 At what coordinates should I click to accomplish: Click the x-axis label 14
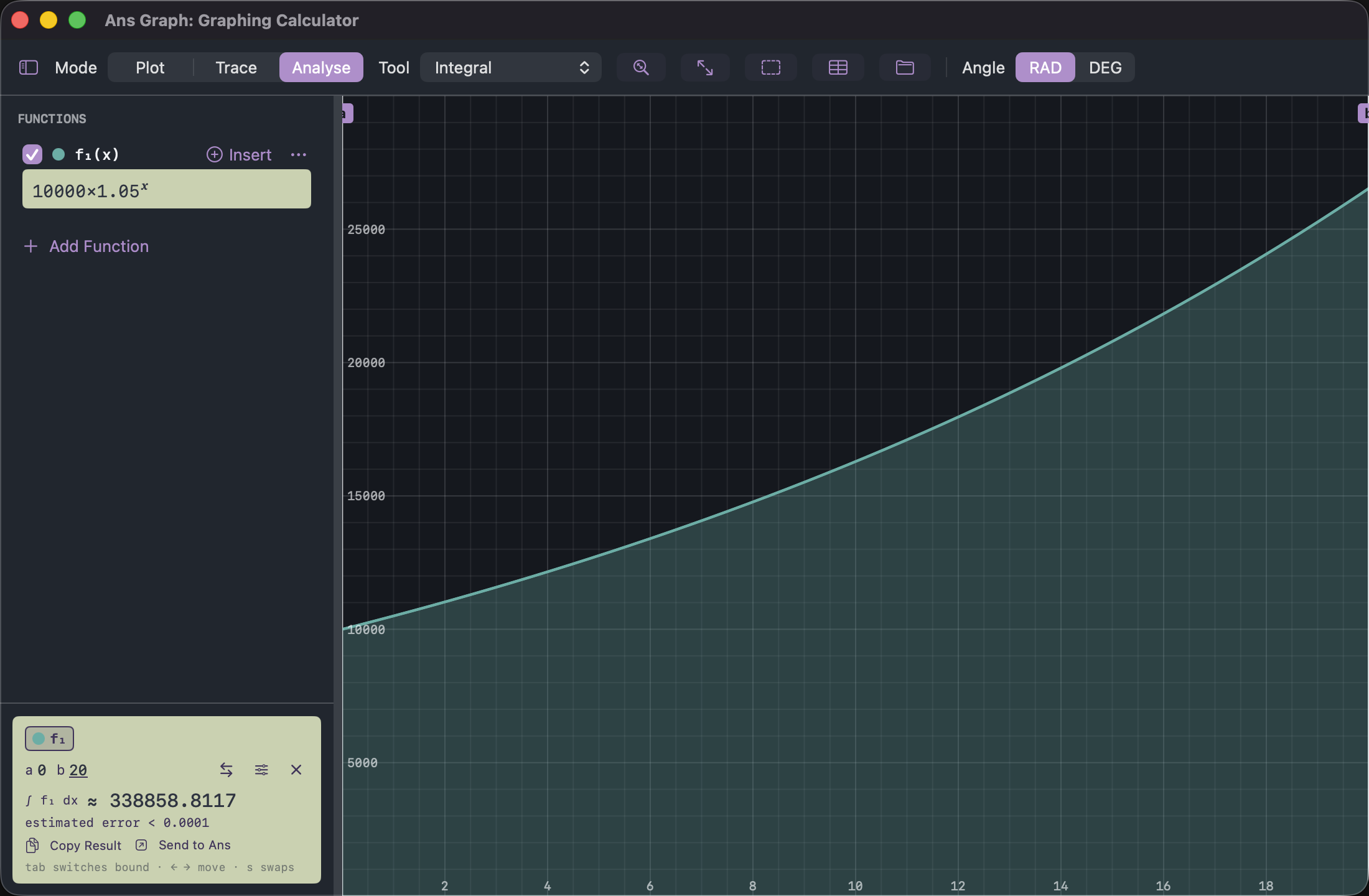[1060, 886]
